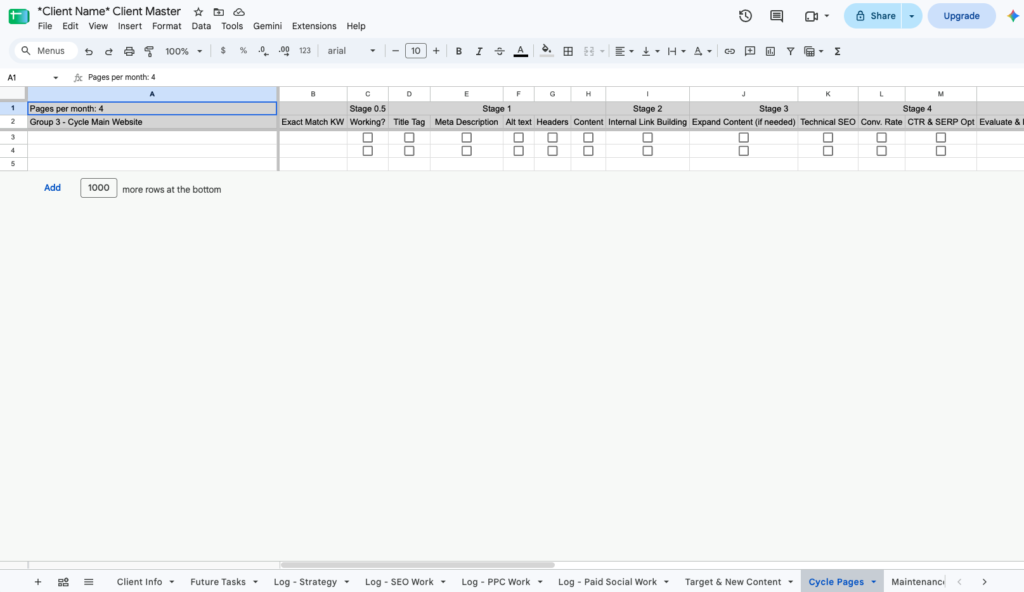Open the Insert menu

click(129, 26)
